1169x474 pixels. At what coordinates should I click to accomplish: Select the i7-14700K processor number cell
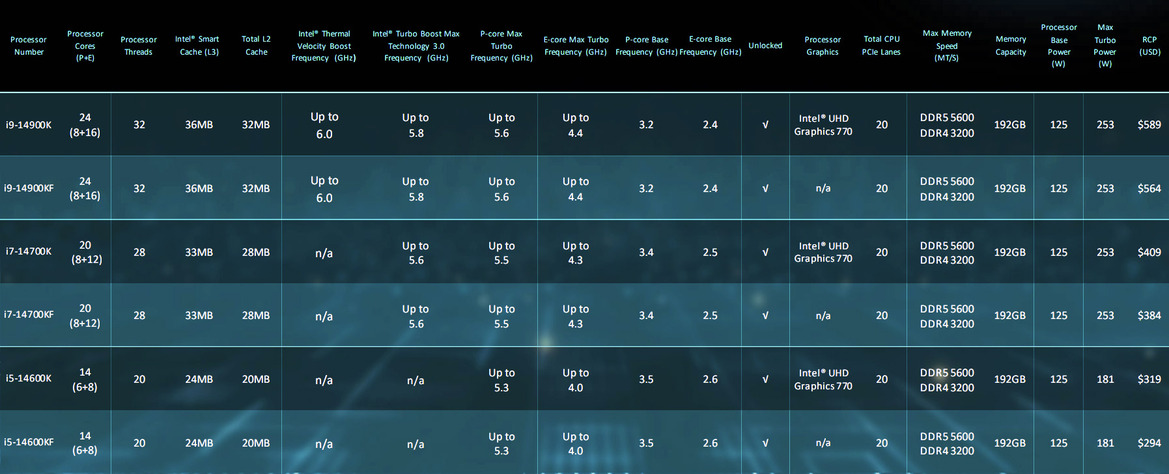(x=29, y=253)
